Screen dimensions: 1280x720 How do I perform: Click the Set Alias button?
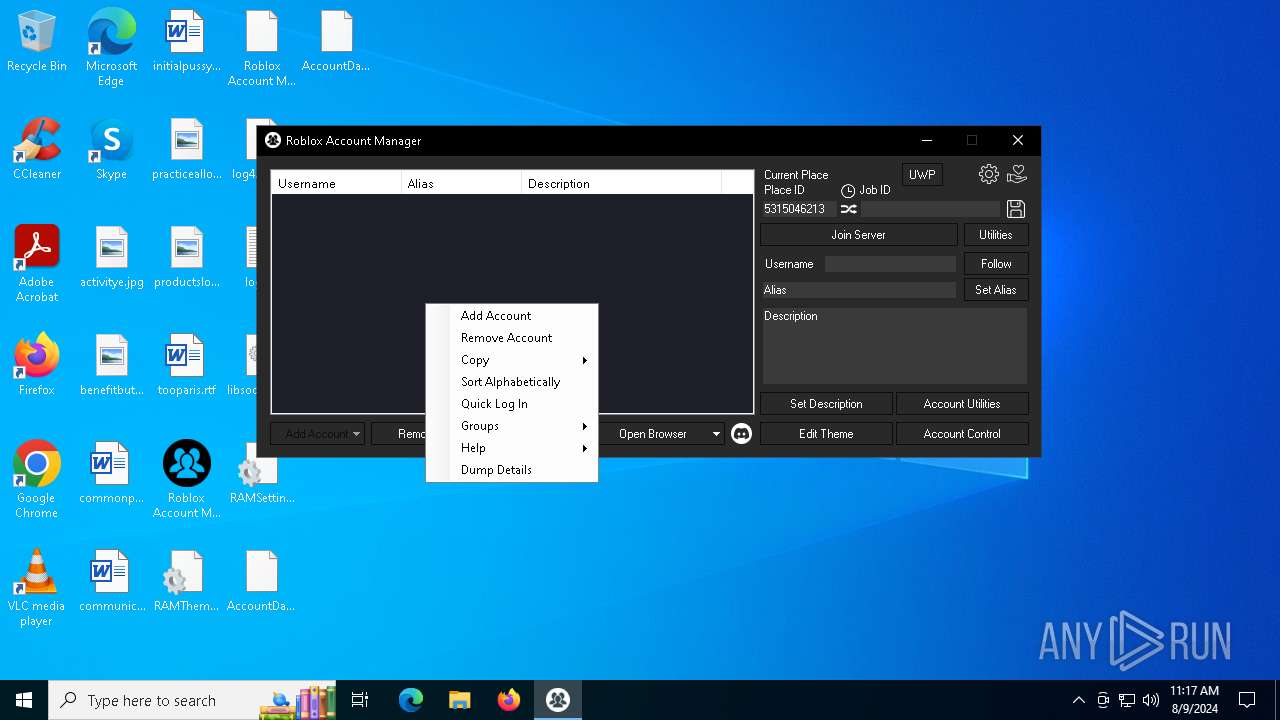coord(995,290)
